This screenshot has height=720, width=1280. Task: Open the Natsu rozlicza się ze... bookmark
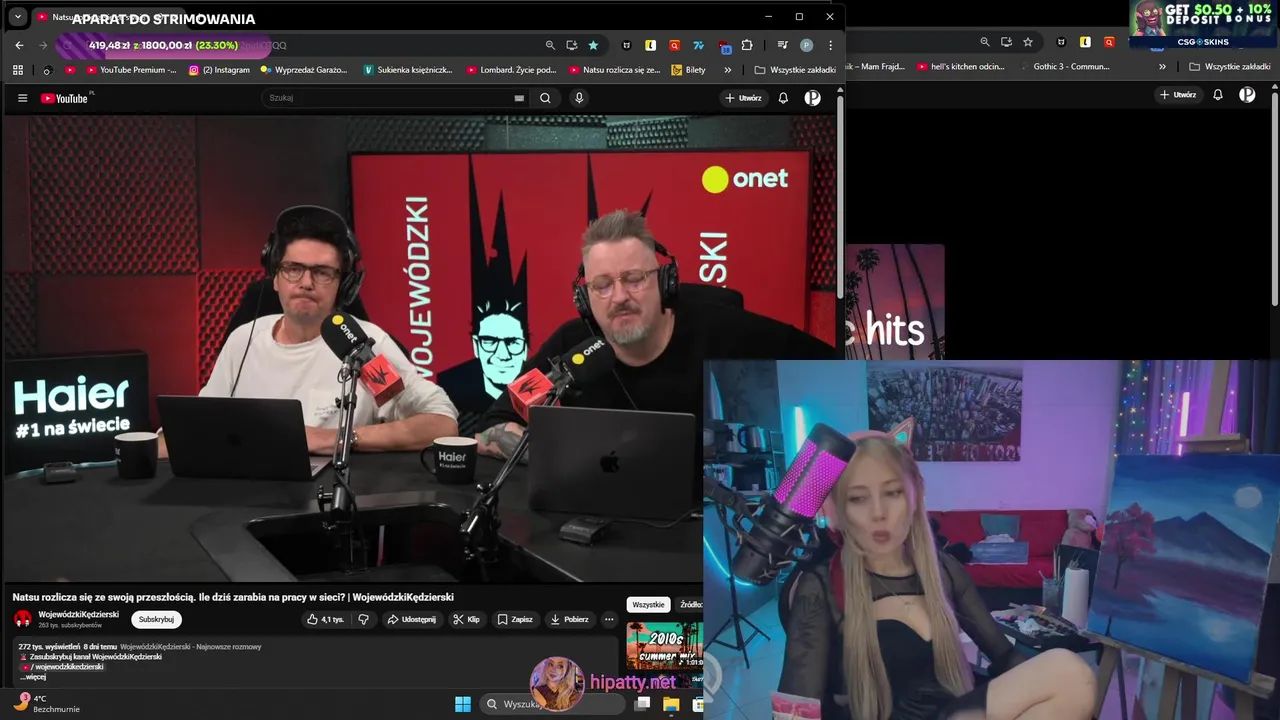[x=615, y=70]
